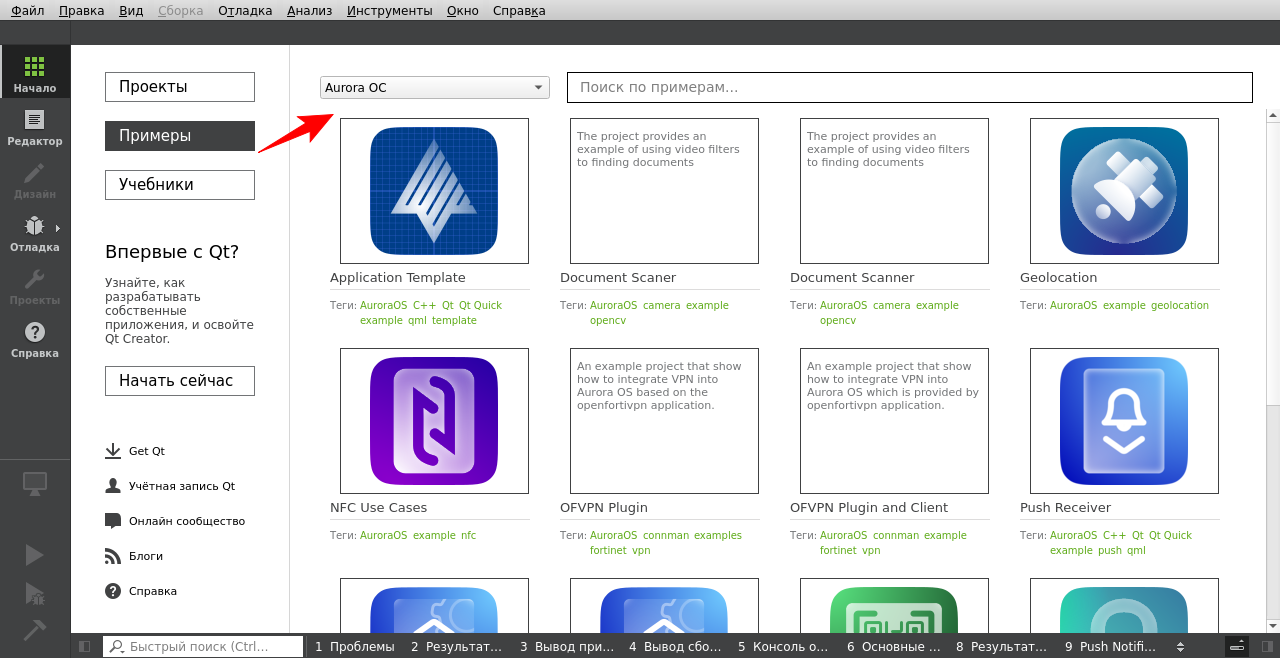This screenshot has height=658, width=1280.
Task: Open the Отладка mode with the bug icon
Action: (x=35, y=233)
